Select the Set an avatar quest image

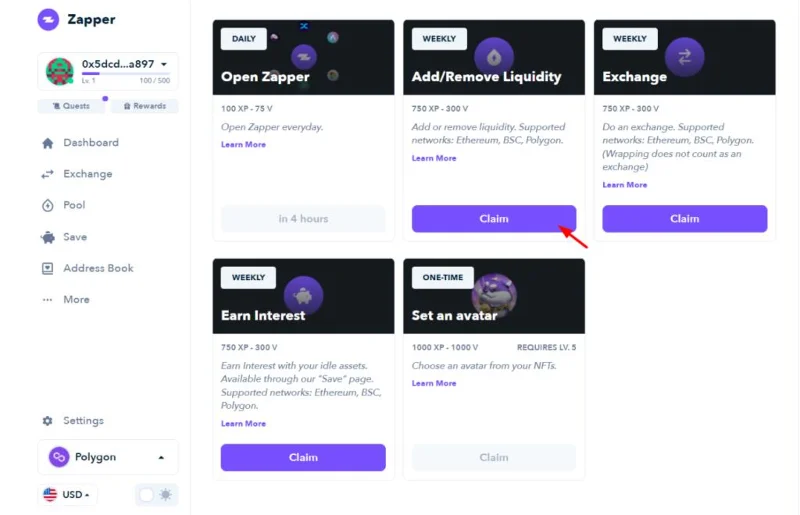(494, 296)
